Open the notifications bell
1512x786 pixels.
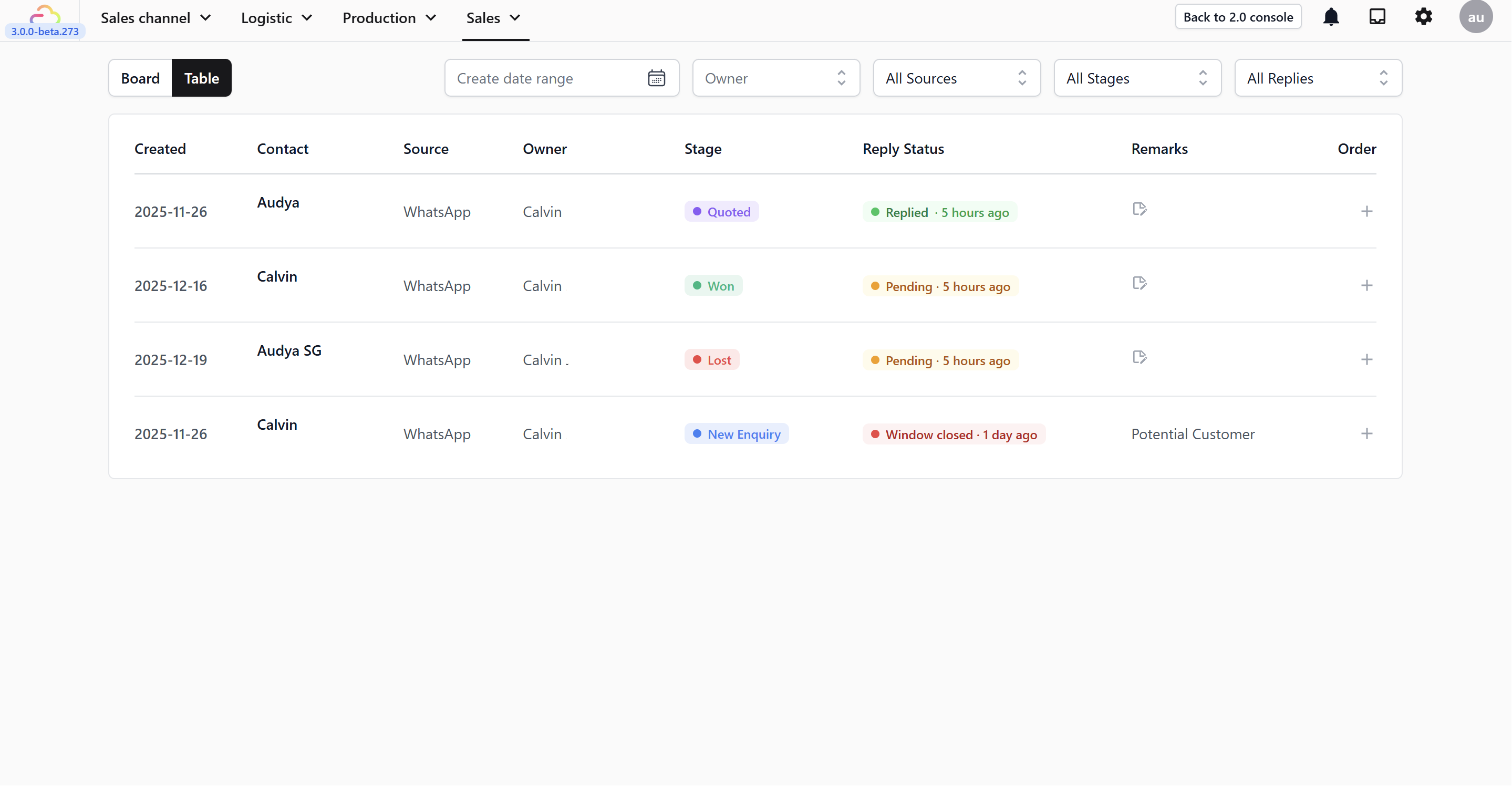1331,17
